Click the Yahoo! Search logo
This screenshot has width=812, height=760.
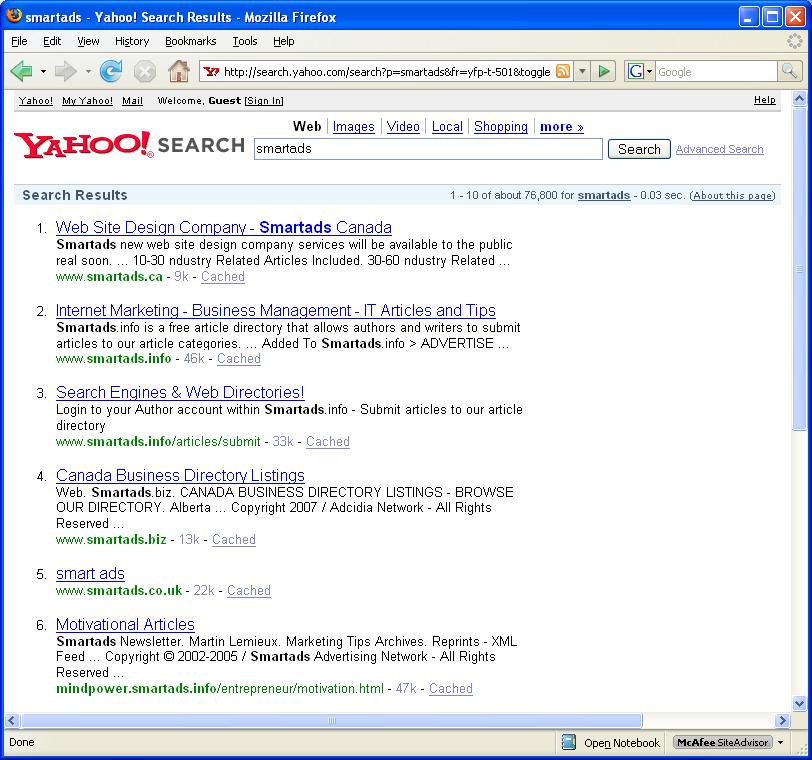click(129, 144)
